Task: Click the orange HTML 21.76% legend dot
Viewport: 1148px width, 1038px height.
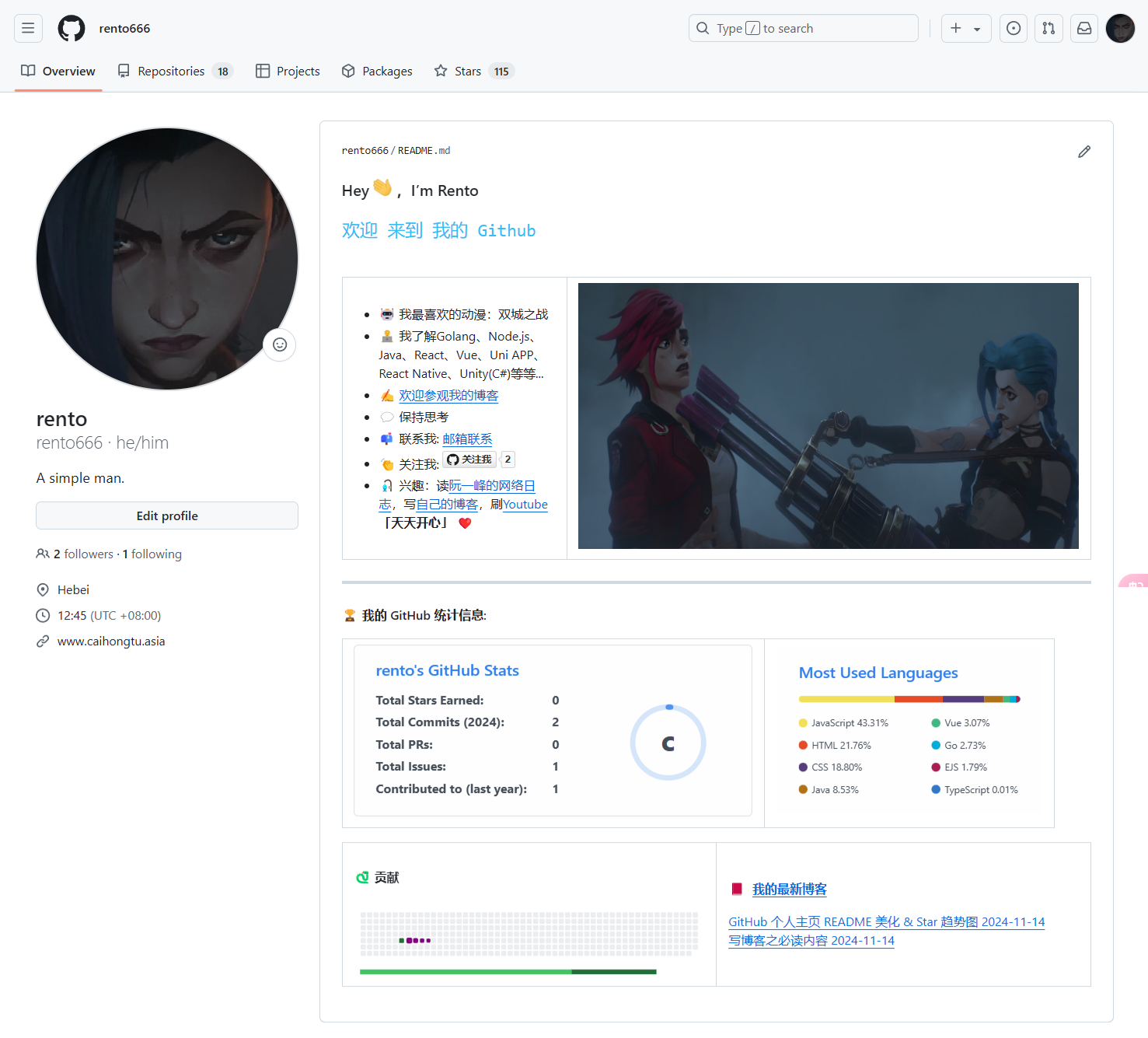Action: pos(803,745)
